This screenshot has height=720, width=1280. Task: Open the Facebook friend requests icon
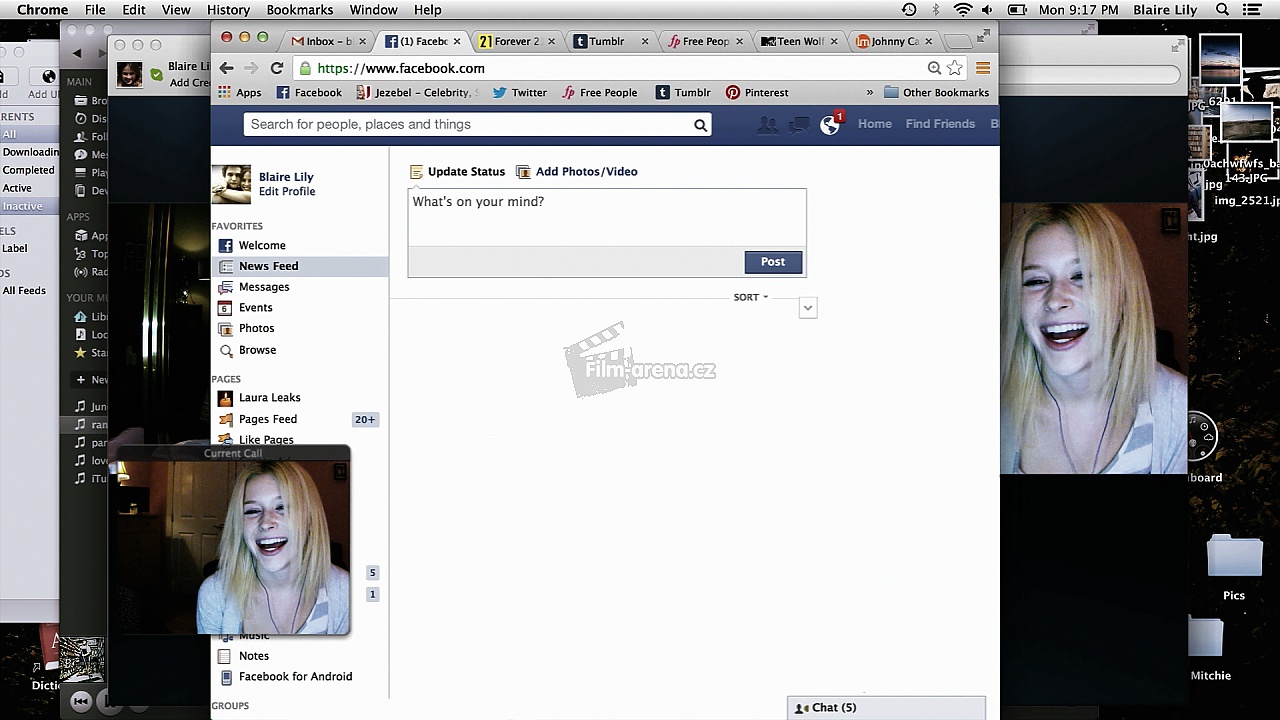(767, 125)
